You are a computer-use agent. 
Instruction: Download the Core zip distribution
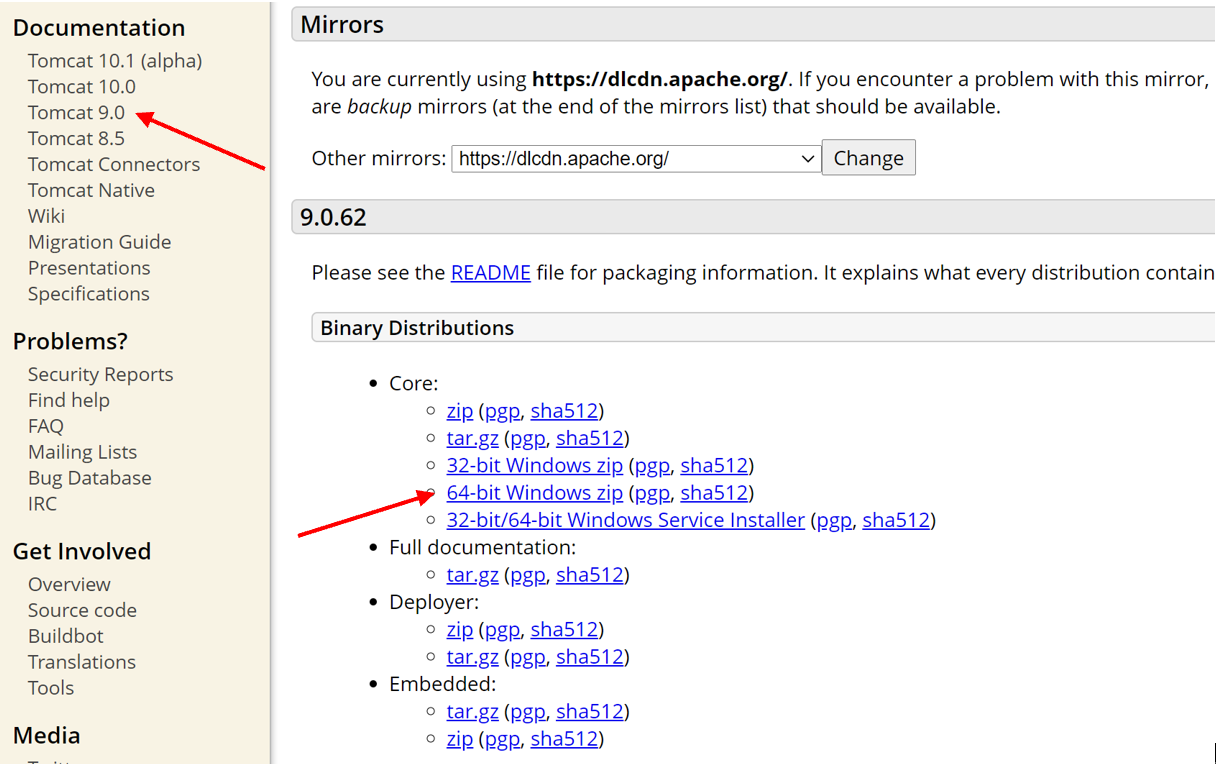coord(460,411)
